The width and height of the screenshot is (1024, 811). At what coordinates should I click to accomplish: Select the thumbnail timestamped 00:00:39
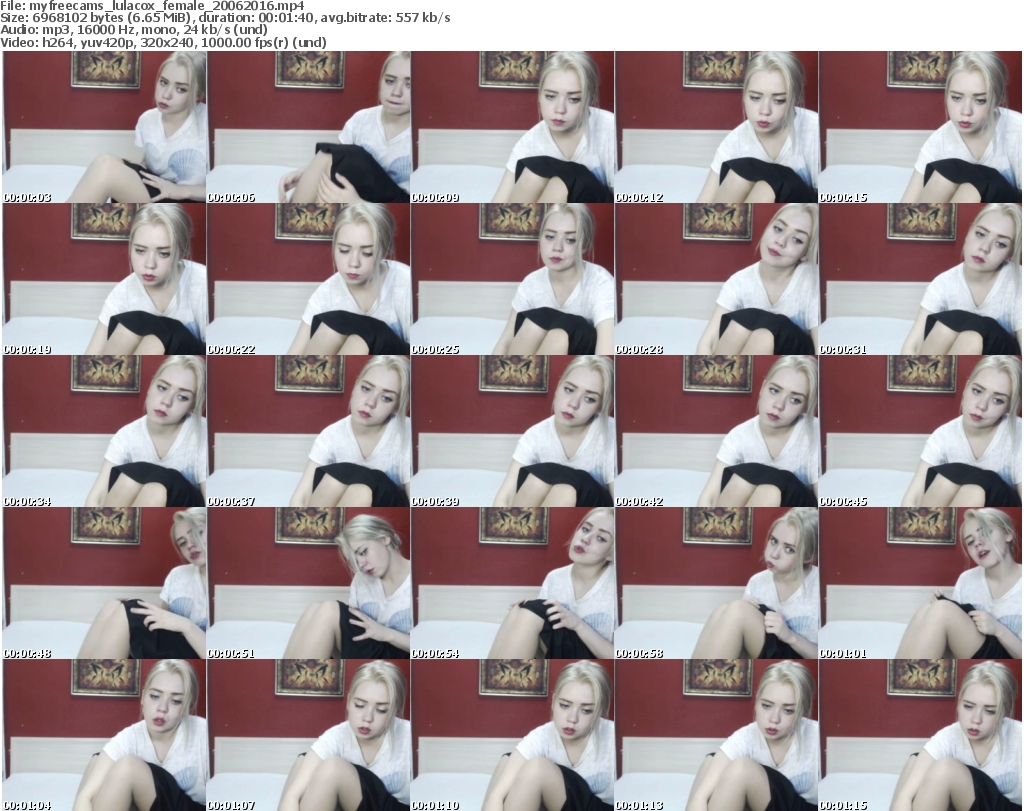[x=513, y=432]
